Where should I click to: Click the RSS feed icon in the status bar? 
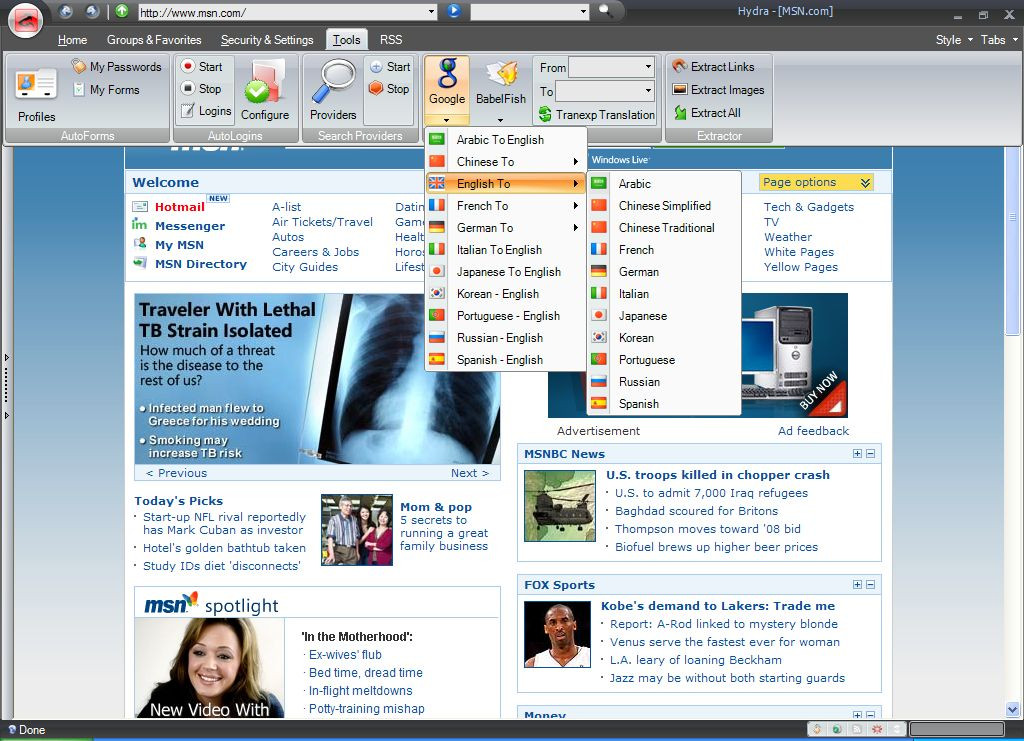click(x=857, y=729)
